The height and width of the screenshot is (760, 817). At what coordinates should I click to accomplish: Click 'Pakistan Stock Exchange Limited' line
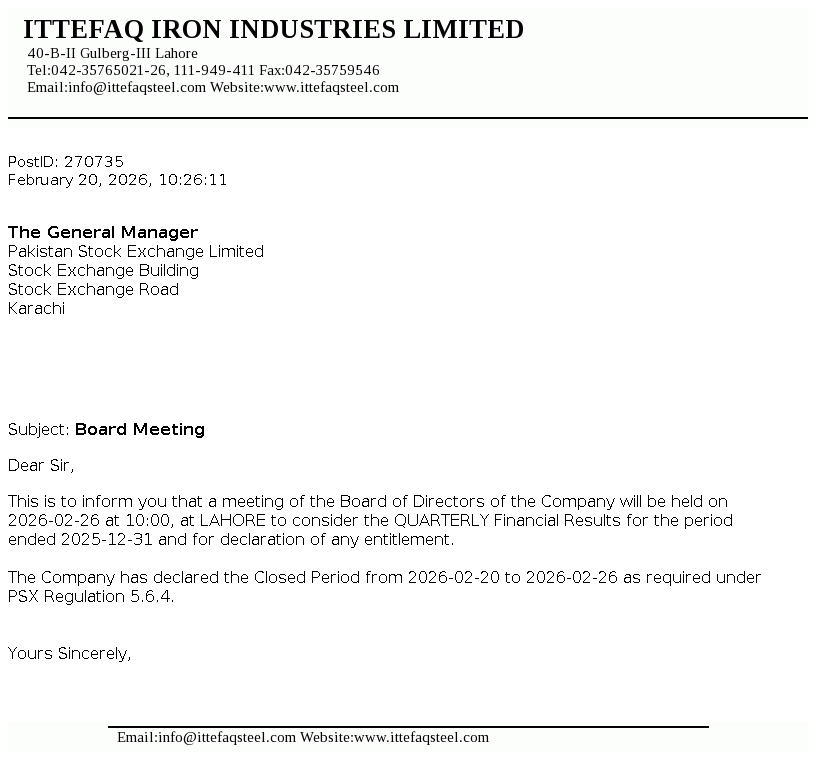[x=136, y=251]
